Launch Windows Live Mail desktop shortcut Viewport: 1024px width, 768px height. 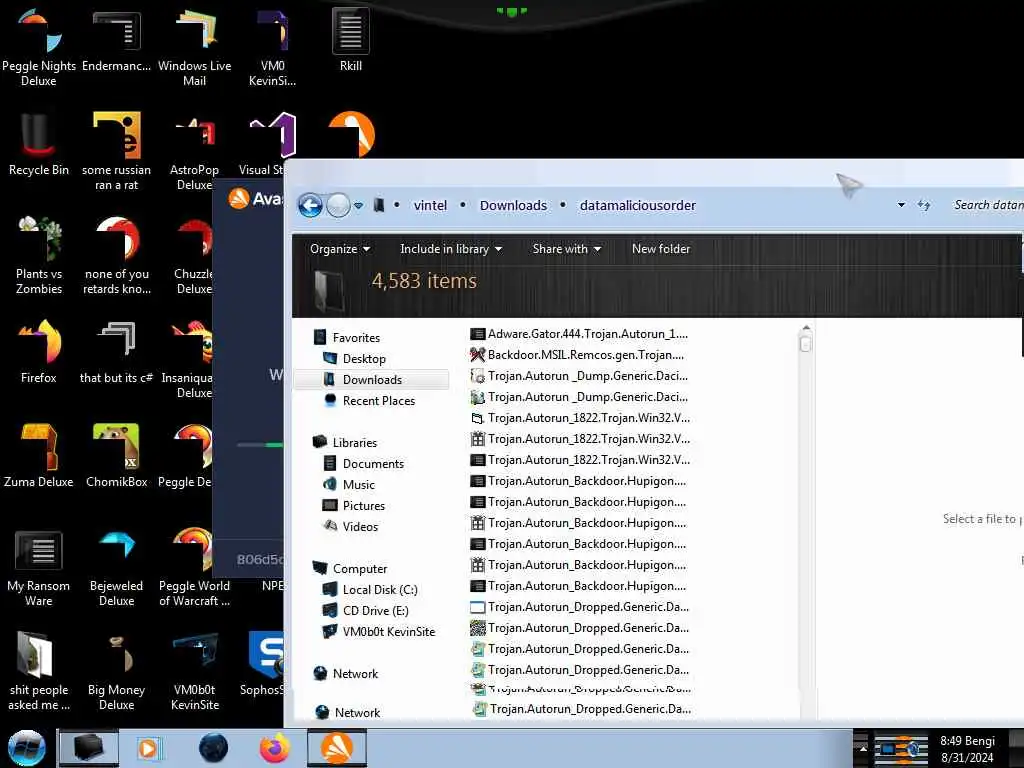click(195, 46)
